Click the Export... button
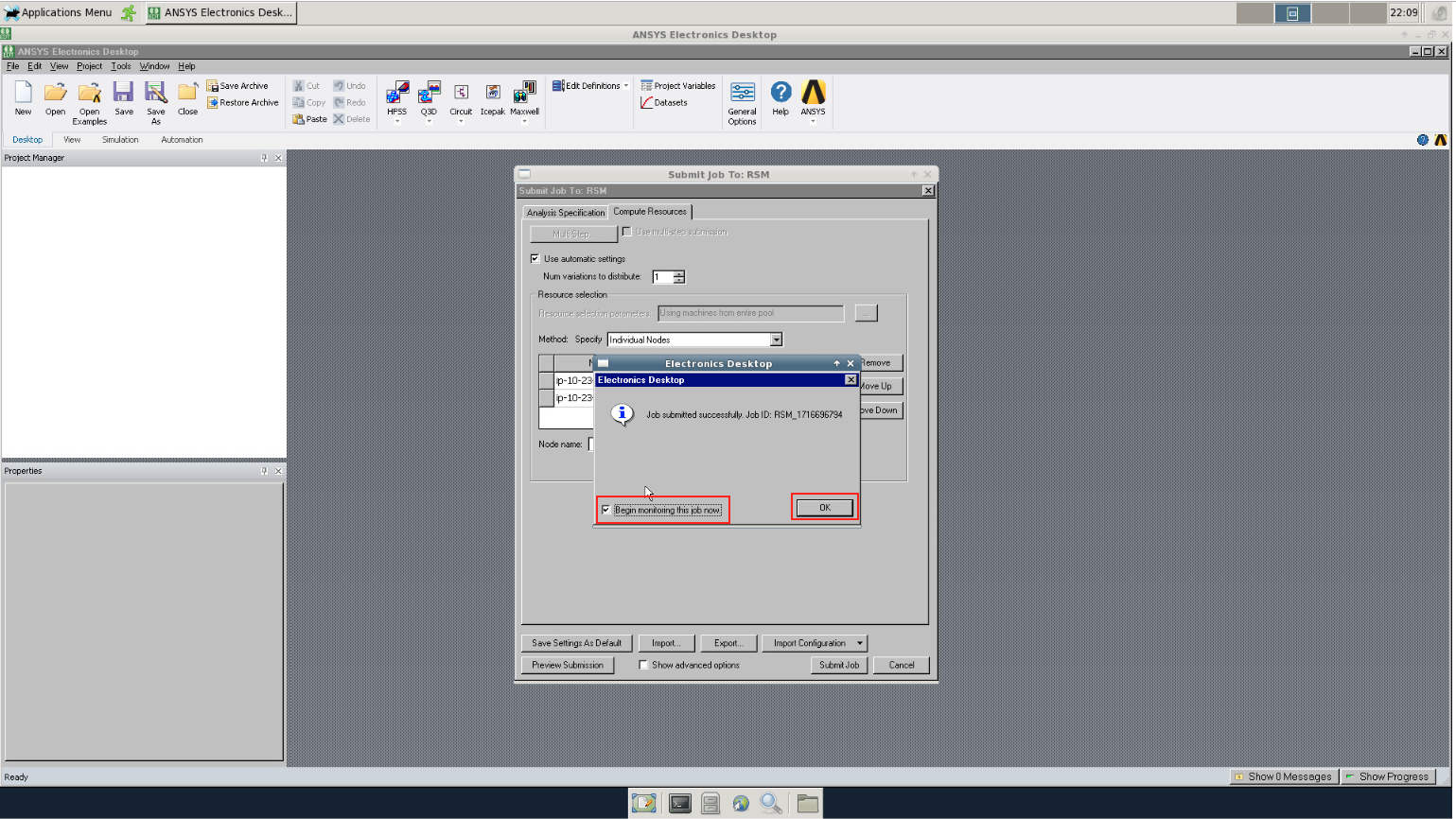Viewport: 1456px width, 819px height. [x=728, y=643]
